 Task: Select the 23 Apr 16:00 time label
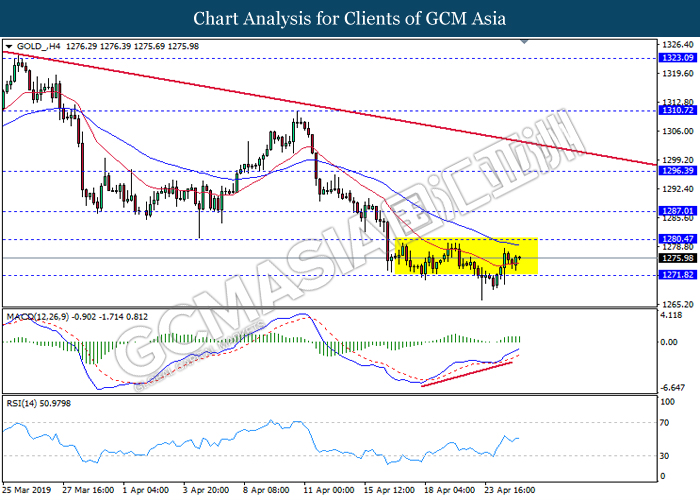click(x=510, y=490)
